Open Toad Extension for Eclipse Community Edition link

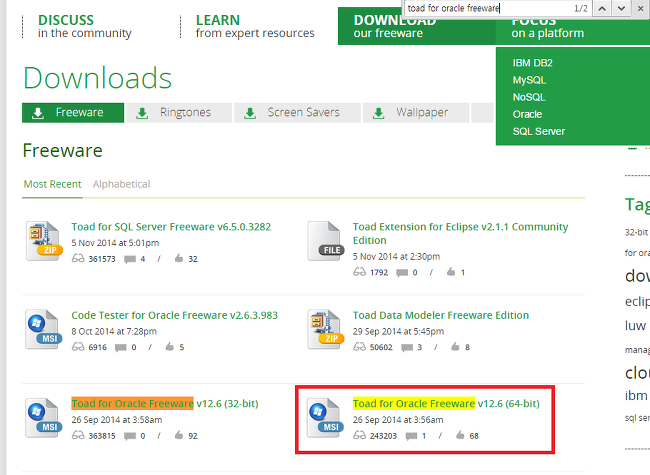460,233
